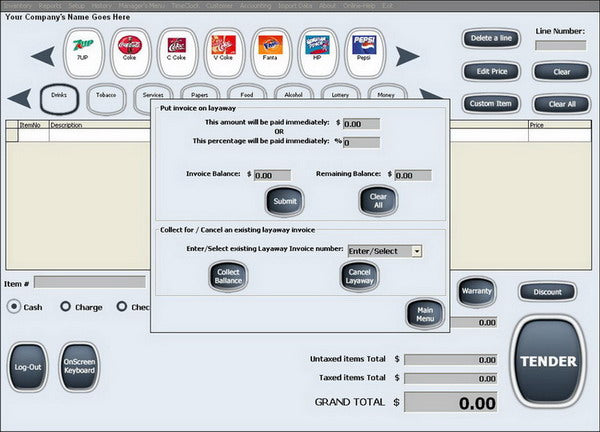Show next products with arrow beside Pepsi
This screenshot has height=432, width=600.
tap(408, 56)
